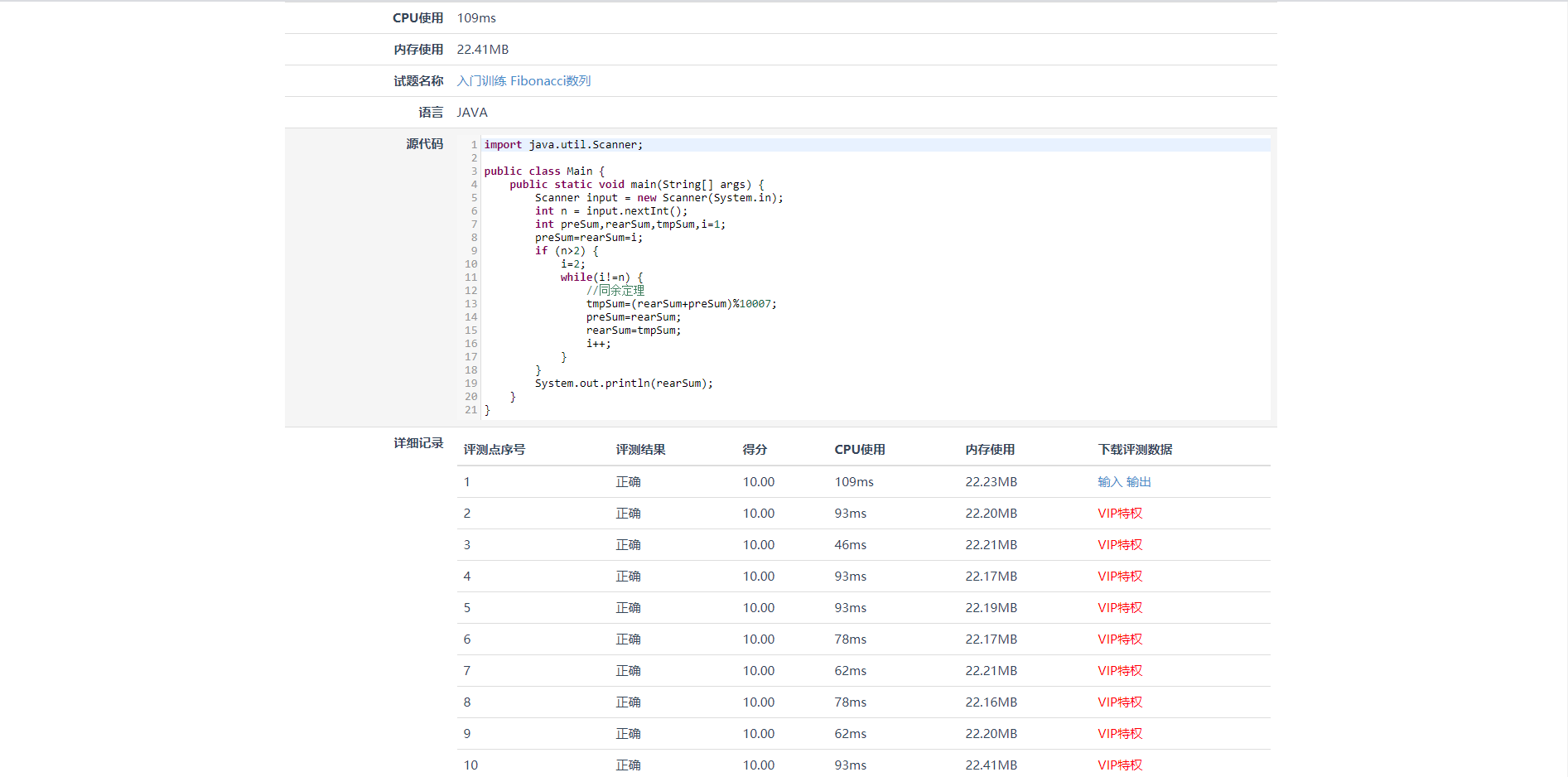Click code line with public static void main

click(x=637, y=185)
